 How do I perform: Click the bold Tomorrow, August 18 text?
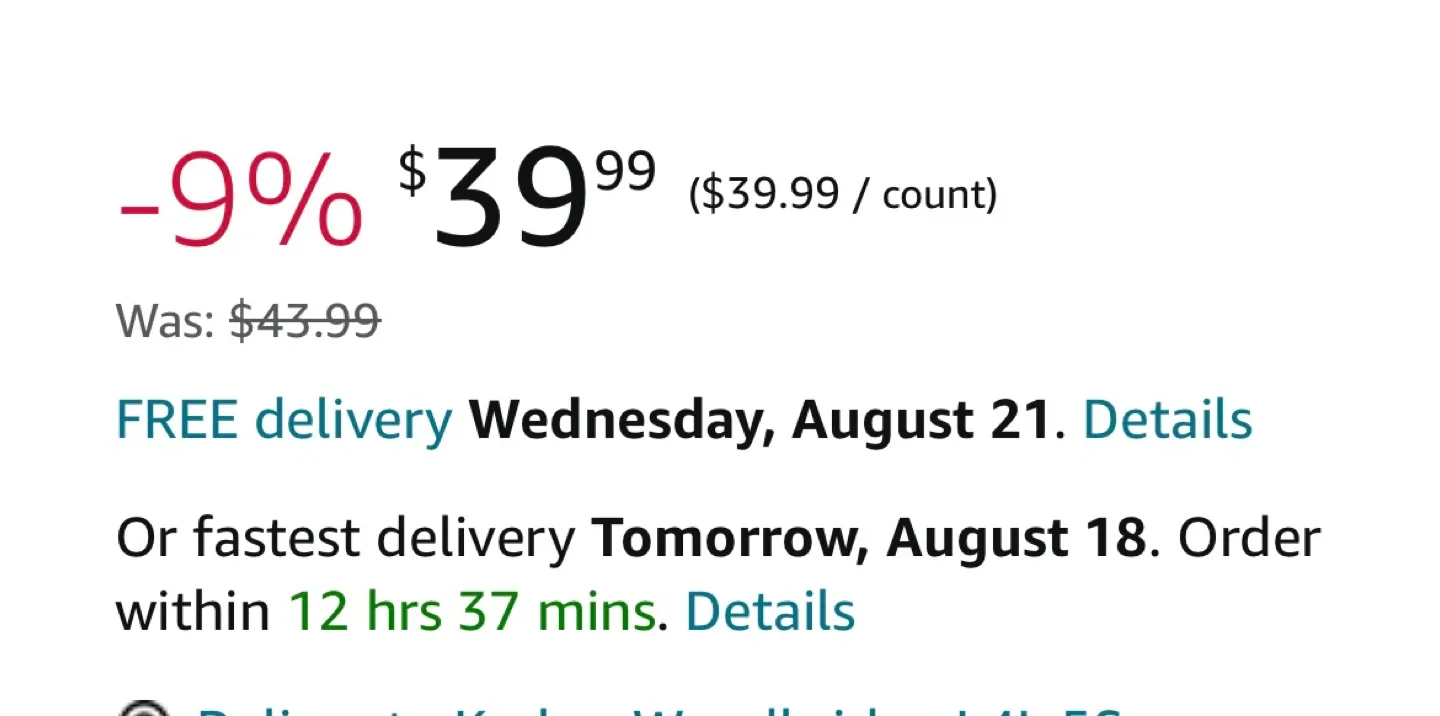(x=868, y=539)
